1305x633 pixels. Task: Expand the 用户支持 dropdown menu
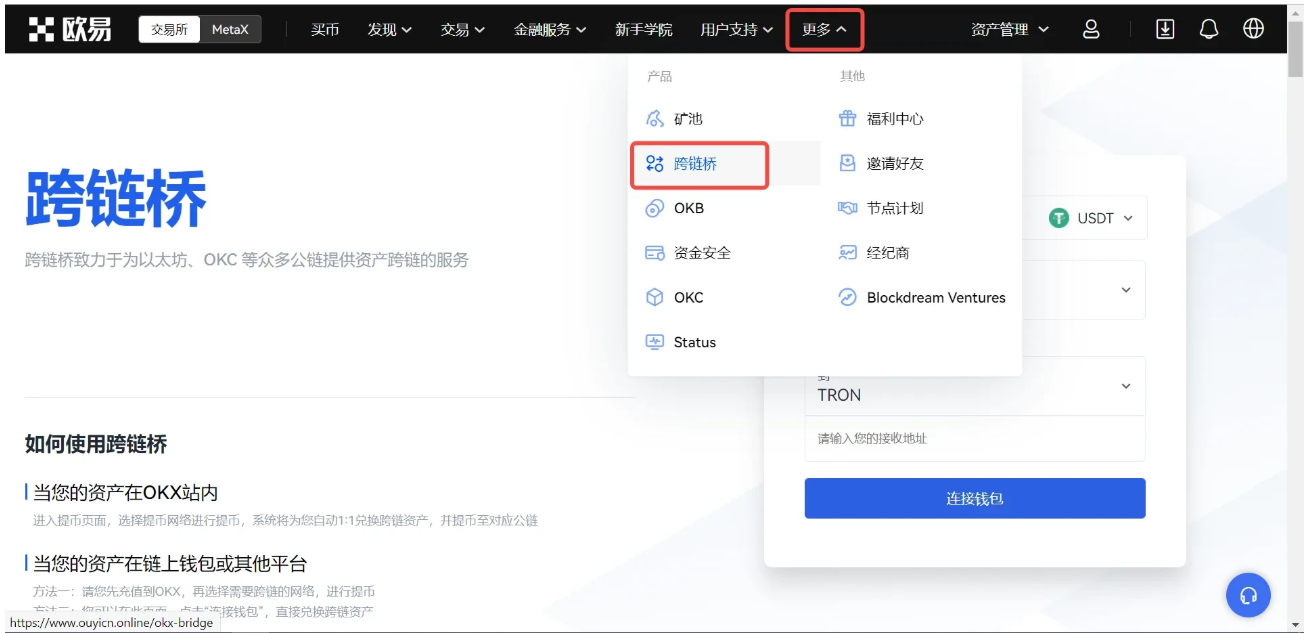(x=737, y=30)
